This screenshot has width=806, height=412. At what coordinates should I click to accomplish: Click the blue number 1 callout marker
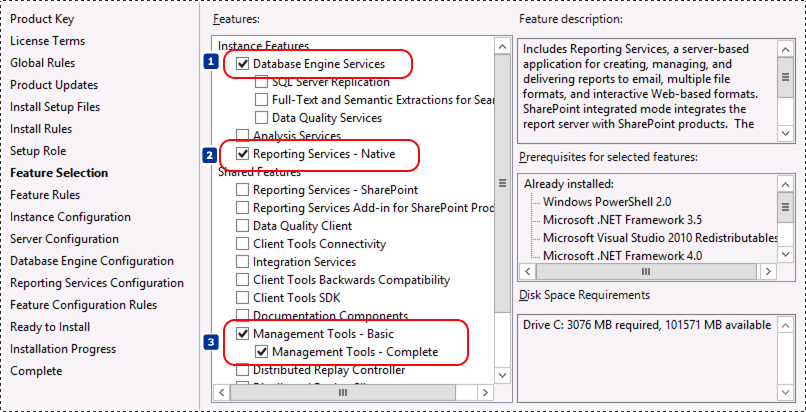[210, 62]
